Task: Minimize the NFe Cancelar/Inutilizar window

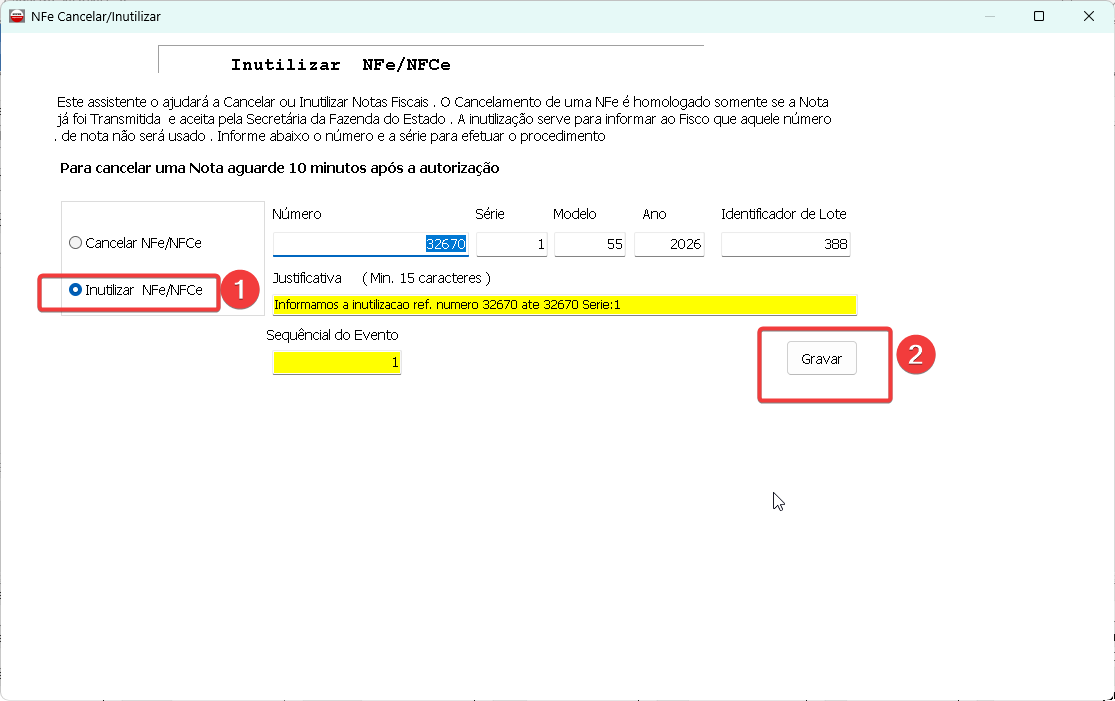Action: 989,17
